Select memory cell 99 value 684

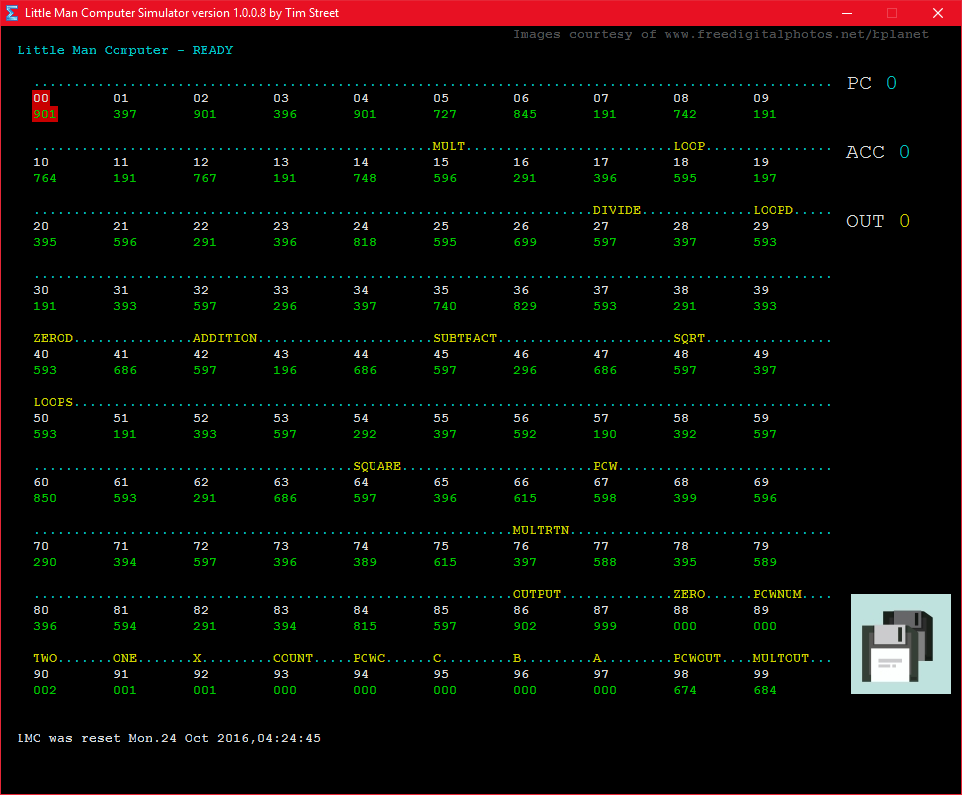[764, 690]
